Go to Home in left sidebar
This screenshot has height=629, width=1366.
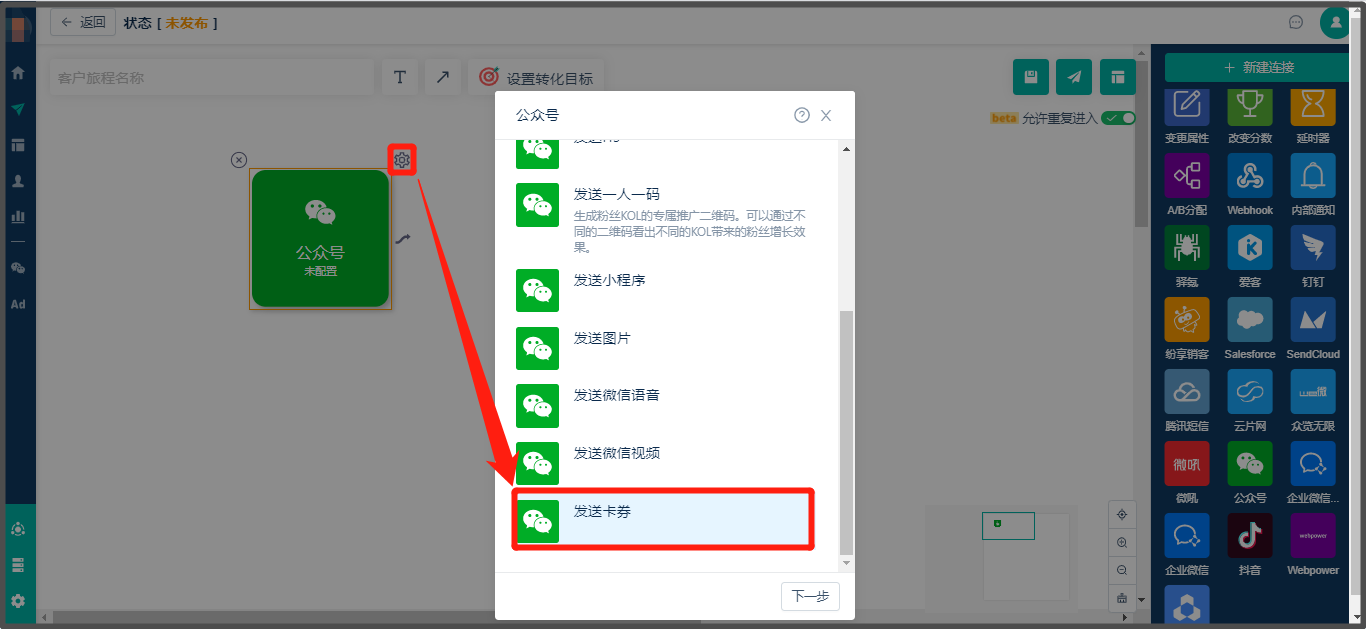pos(18,73)
